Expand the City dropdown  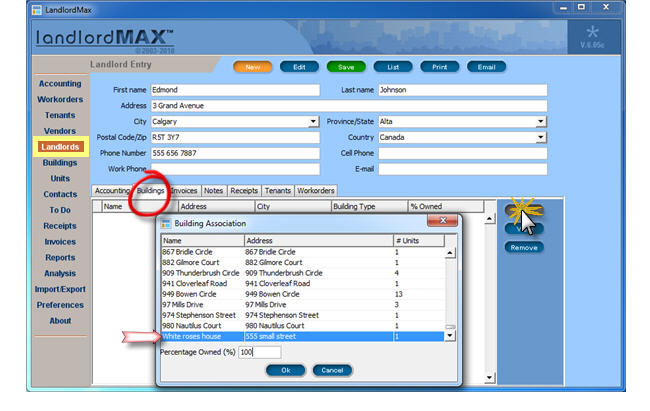click(313, 122)
